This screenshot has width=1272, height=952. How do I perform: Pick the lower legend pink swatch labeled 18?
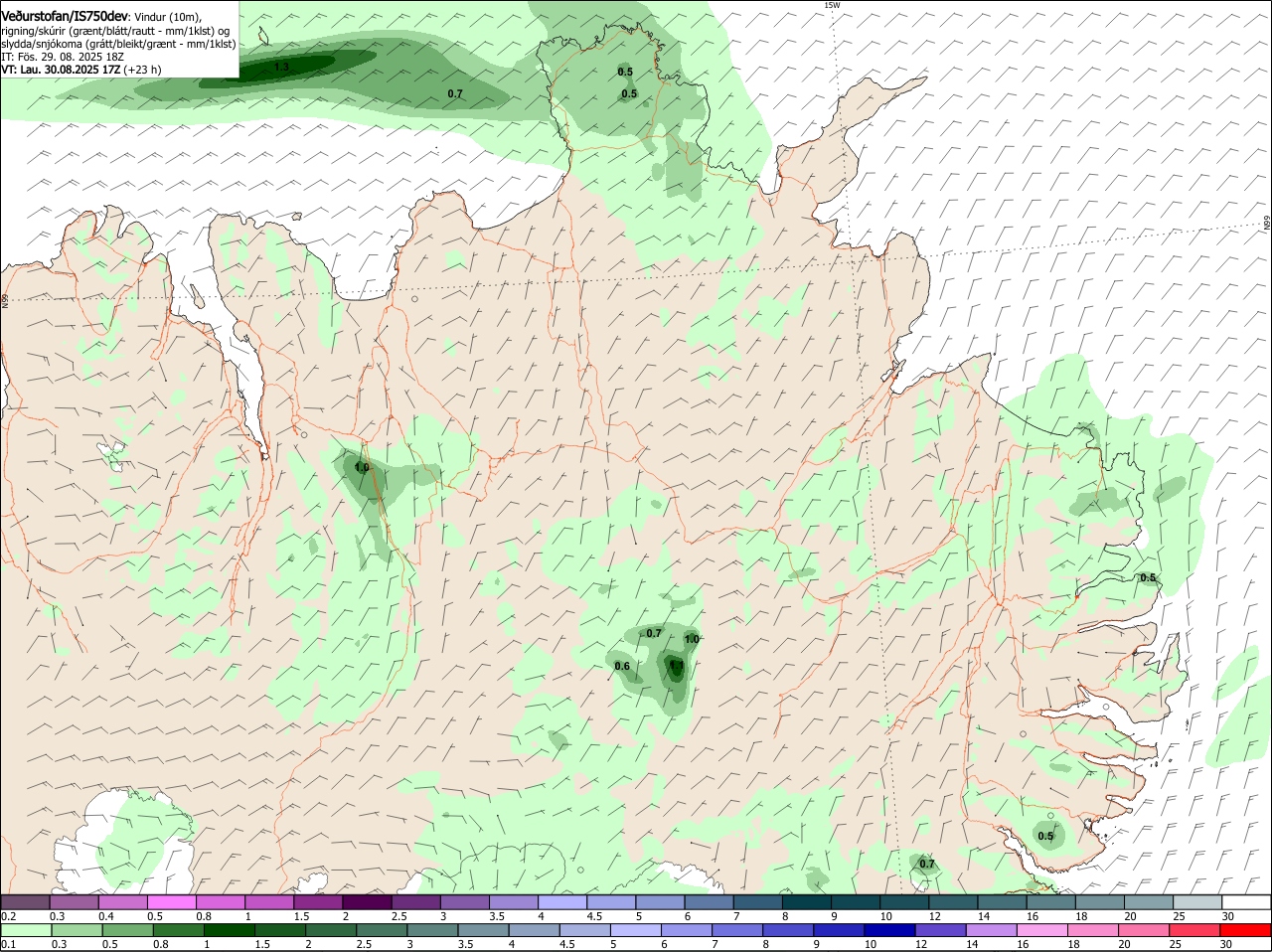1096,930
